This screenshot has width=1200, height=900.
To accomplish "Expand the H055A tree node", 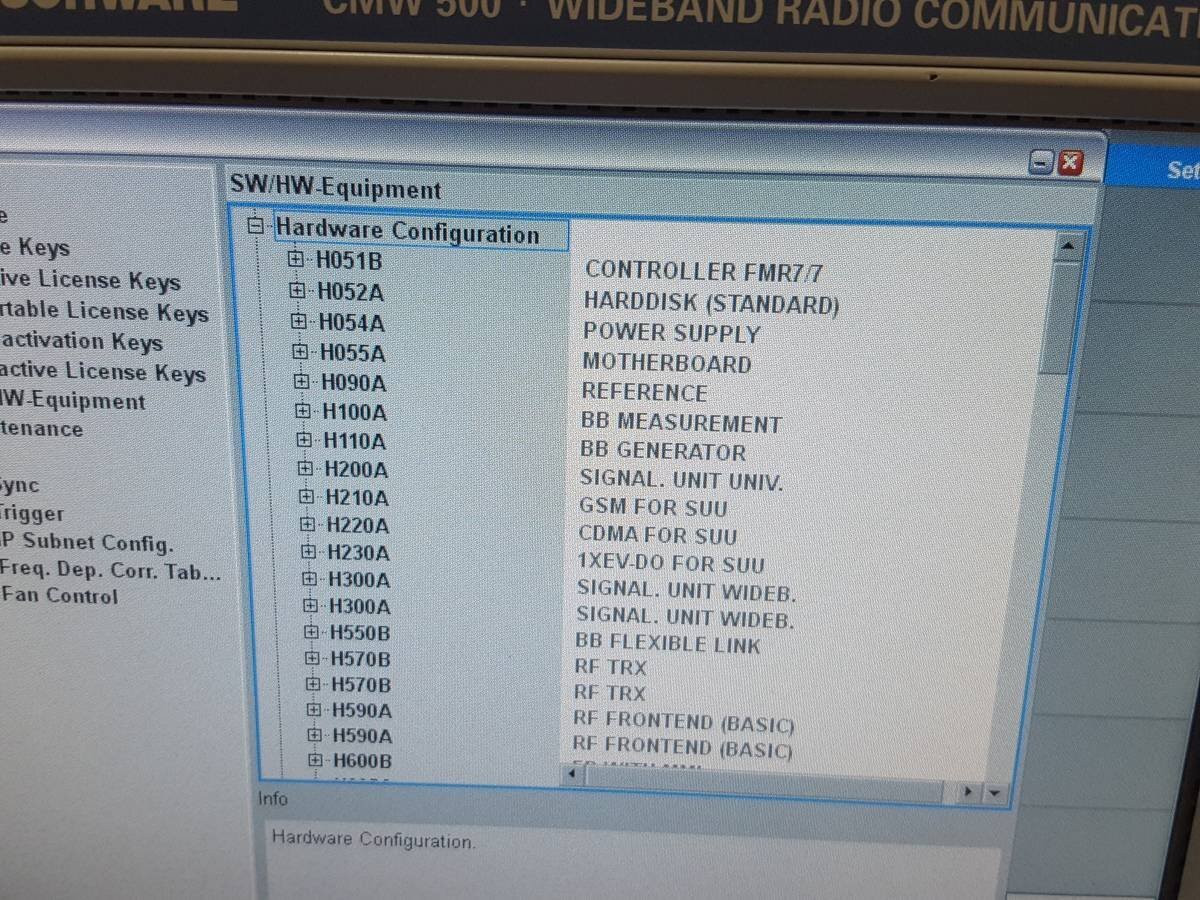I will pyautogui.click(x=300, y=352).
